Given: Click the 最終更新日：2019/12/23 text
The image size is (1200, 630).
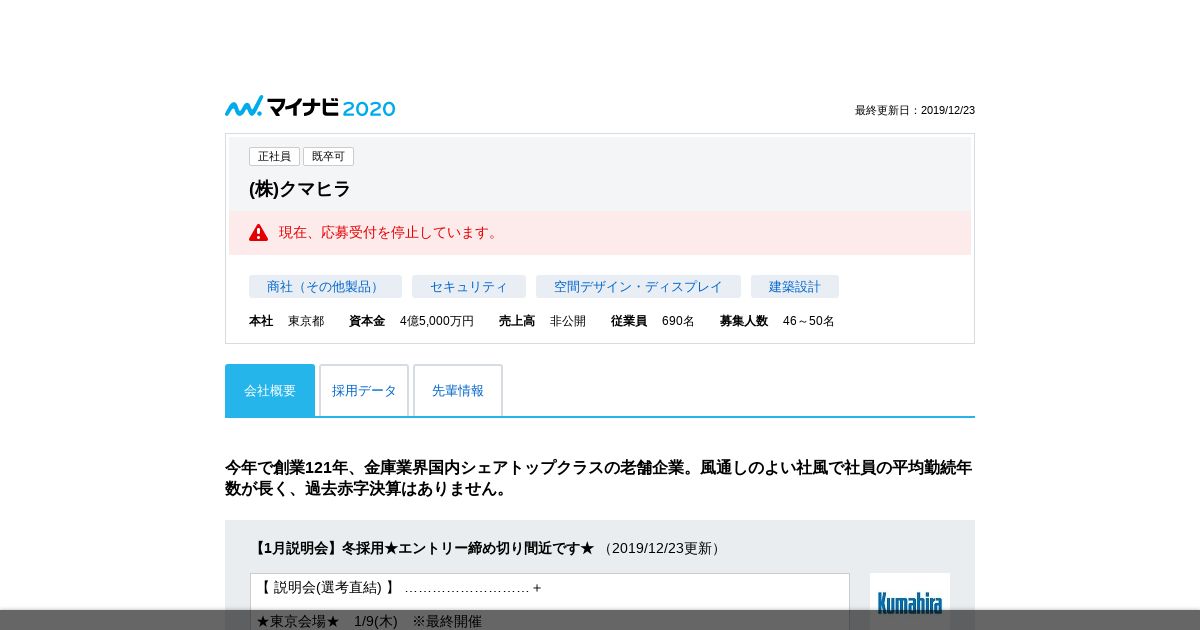Looking at the screenshot, I should pos(915,110).
